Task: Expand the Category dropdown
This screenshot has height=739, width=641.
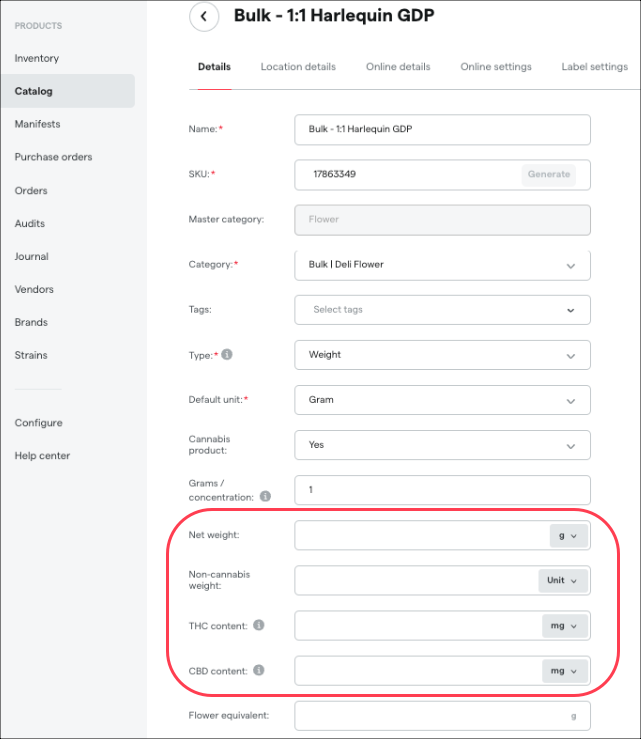Action: [442, 265]
